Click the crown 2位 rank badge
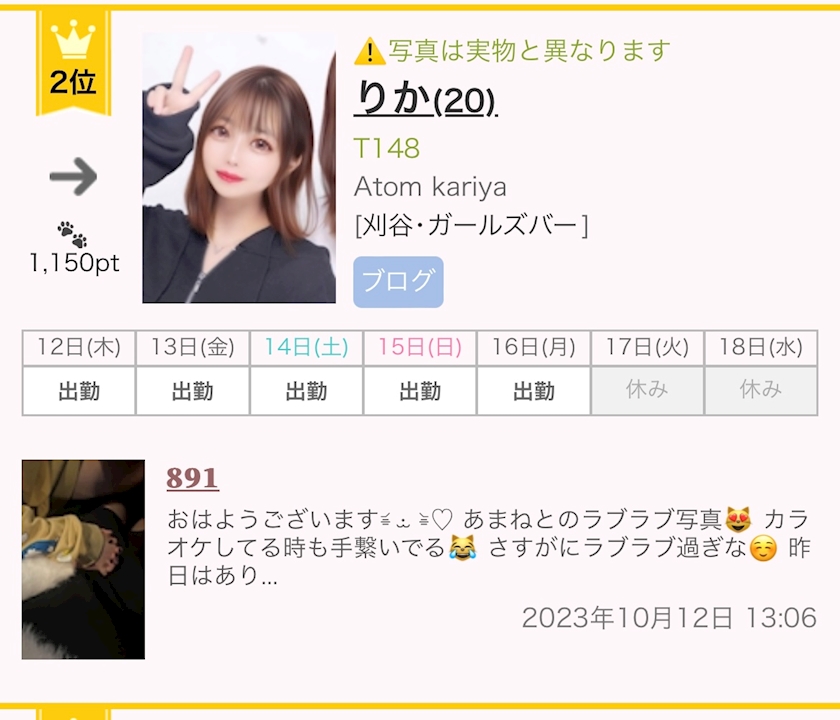 coord(73,63)
